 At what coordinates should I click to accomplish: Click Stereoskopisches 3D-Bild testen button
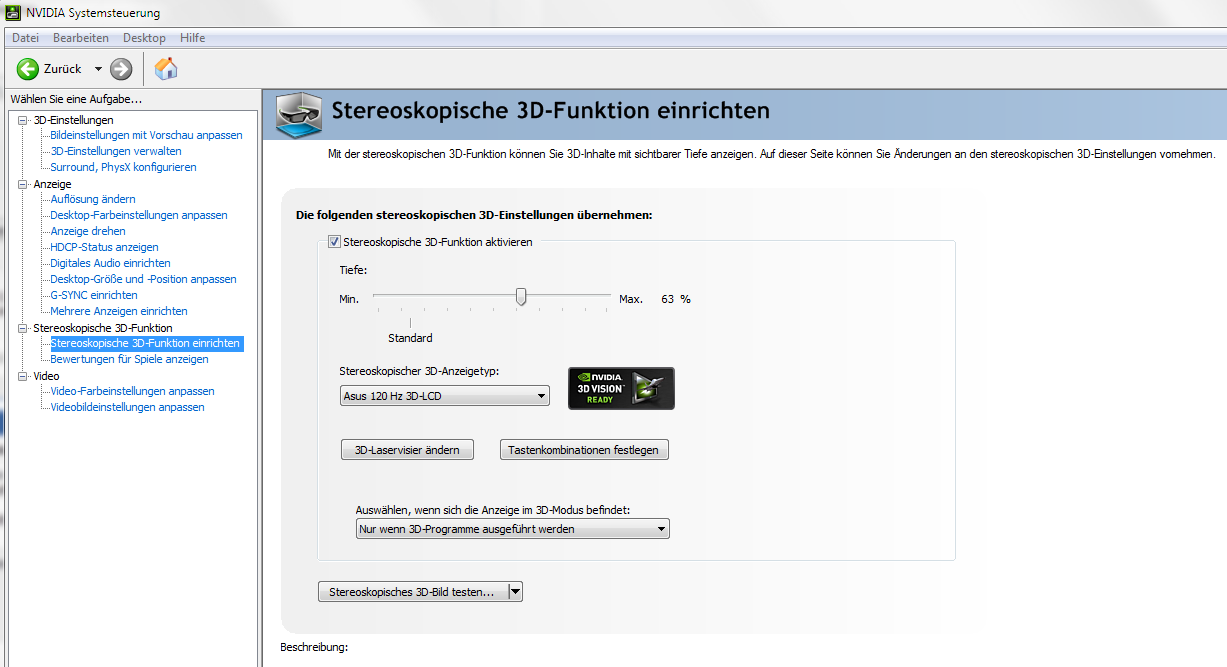412,592
